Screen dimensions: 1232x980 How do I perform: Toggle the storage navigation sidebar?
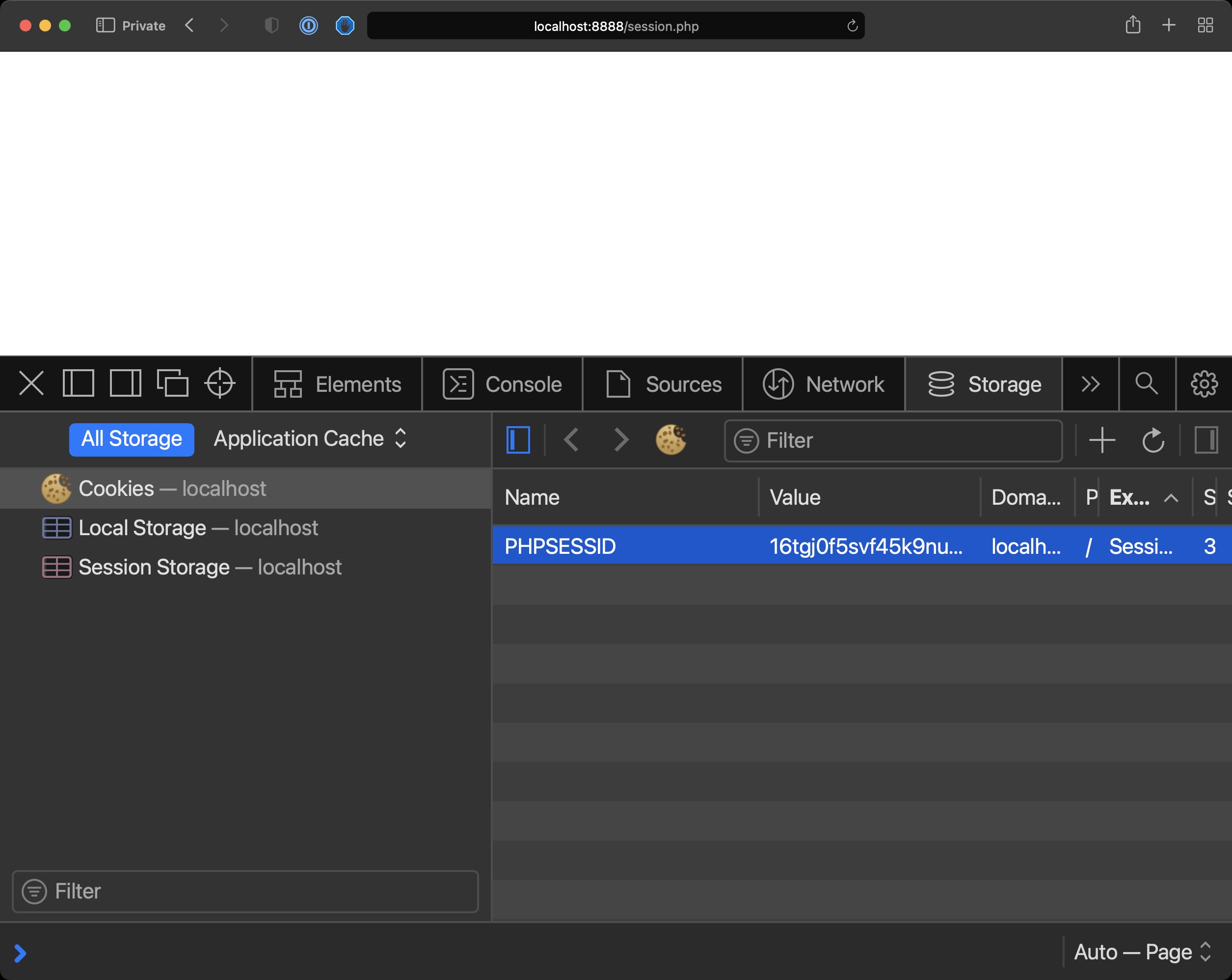(x=518, y=440)
